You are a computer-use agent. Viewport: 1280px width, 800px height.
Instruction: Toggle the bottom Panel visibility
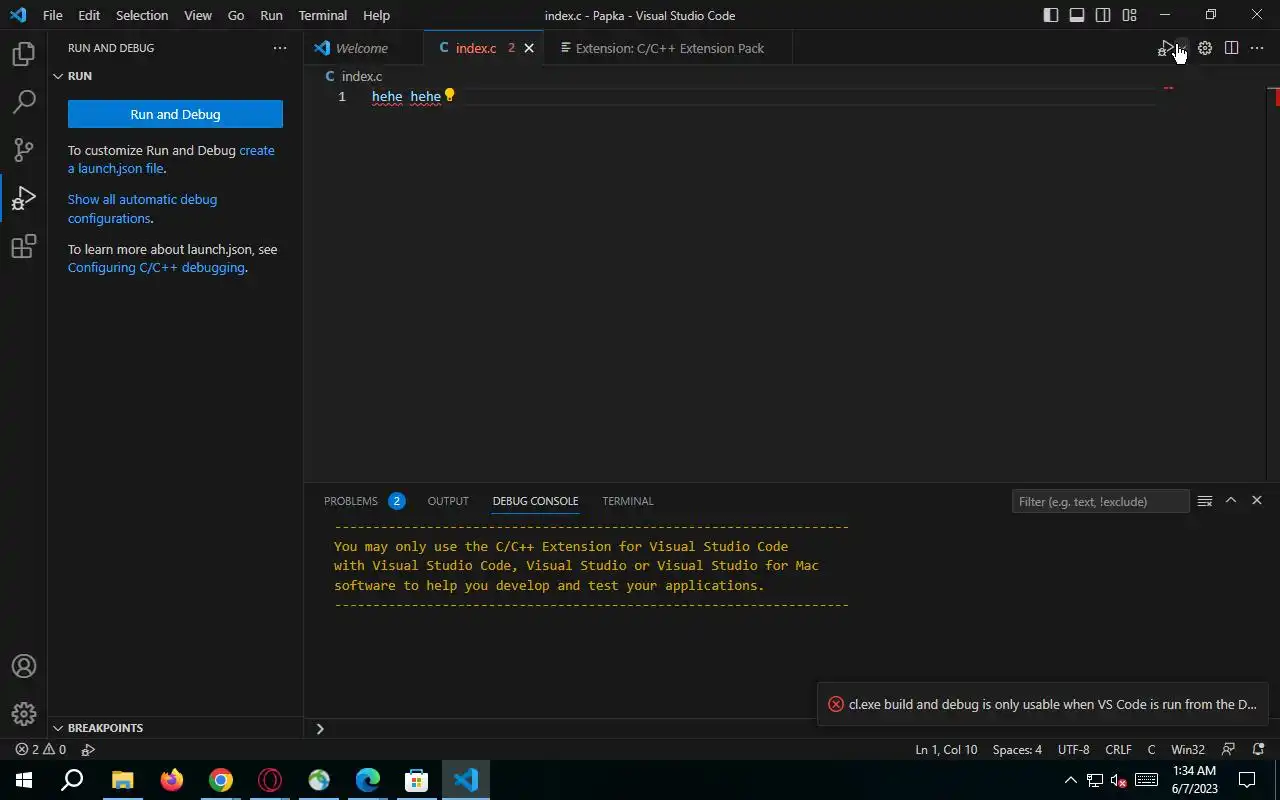(x=1077, y=15)
